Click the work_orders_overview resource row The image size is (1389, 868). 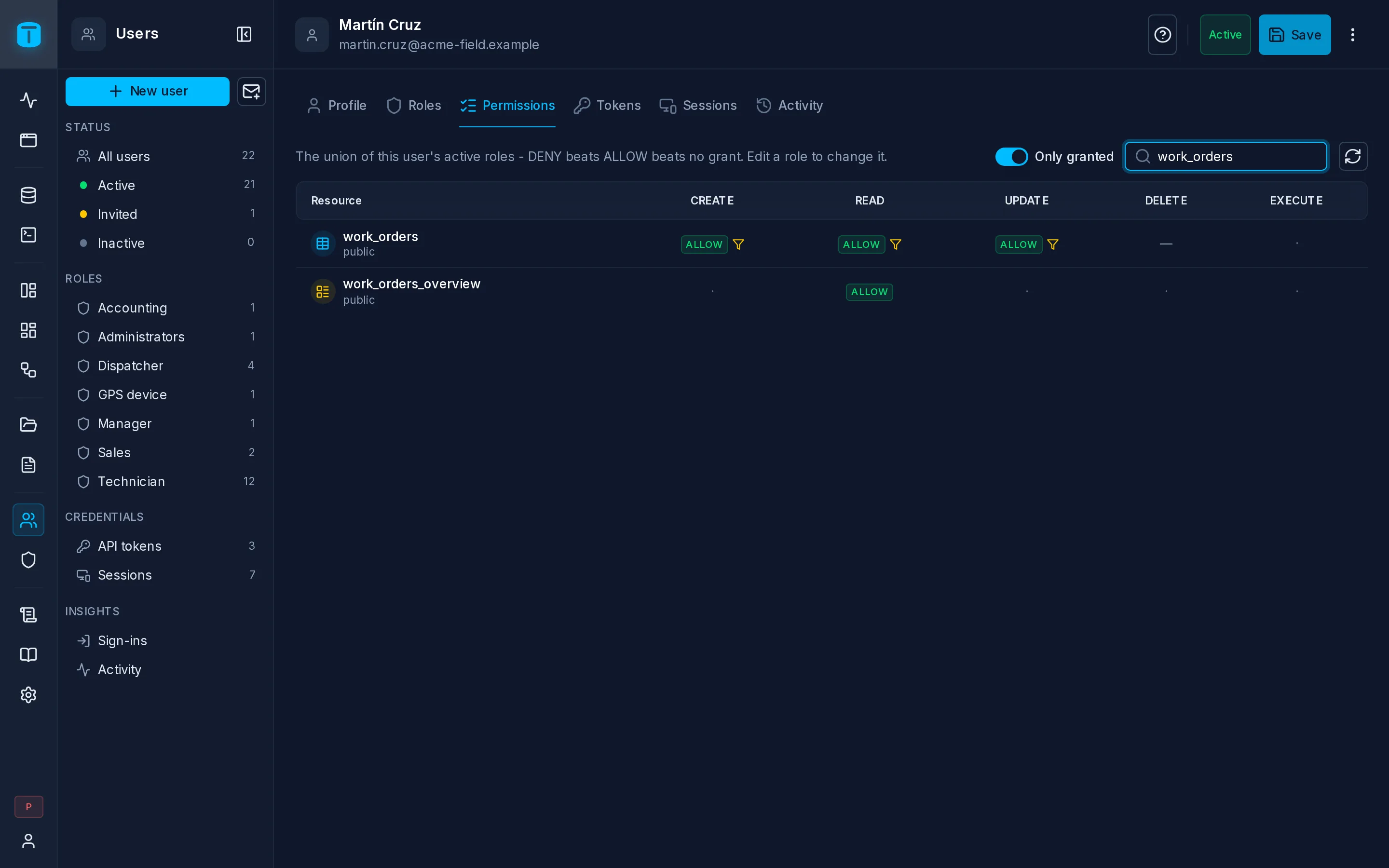pyautogui.click(x=831, y=292)
